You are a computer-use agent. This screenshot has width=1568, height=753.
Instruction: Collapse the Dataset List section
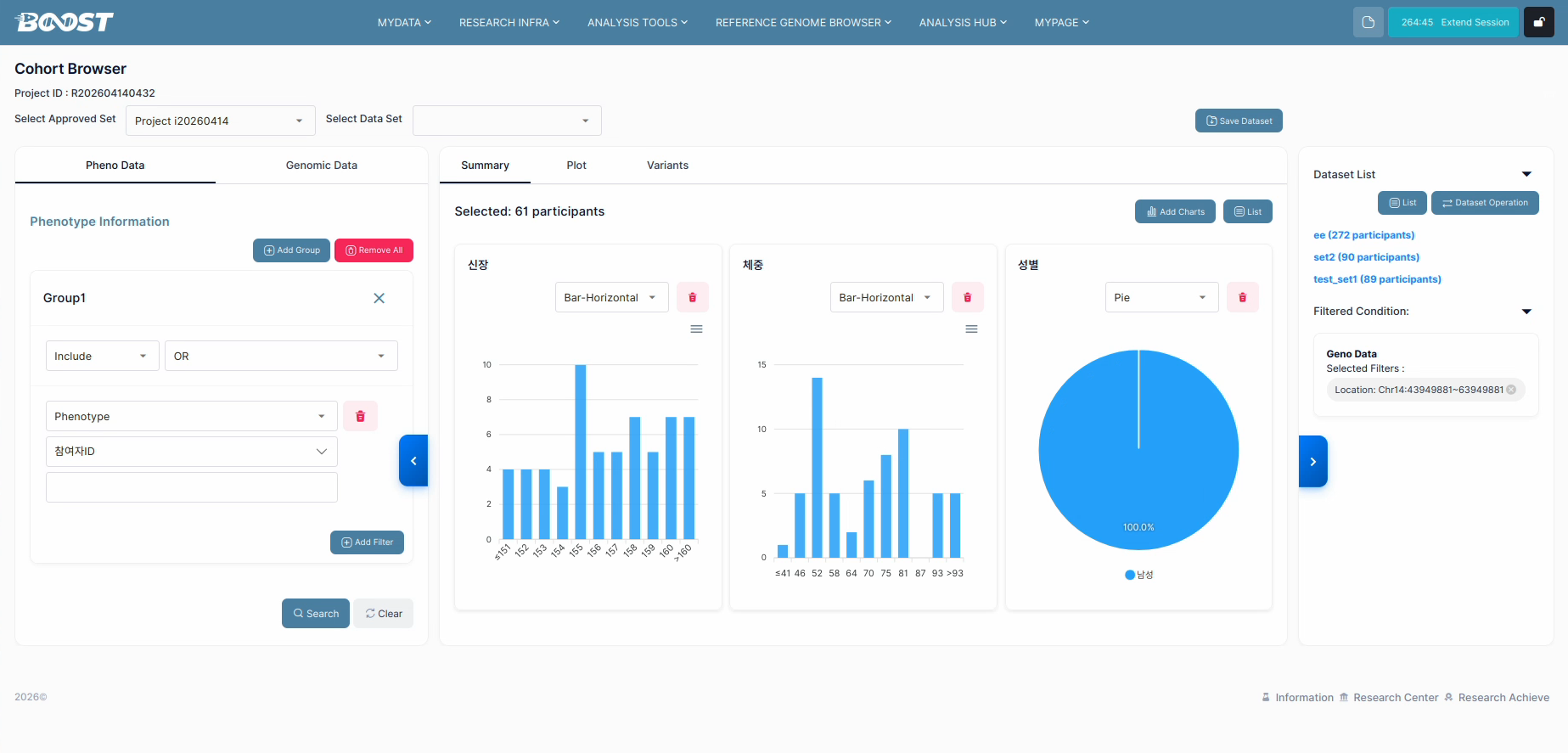(x=1526, y=174)
